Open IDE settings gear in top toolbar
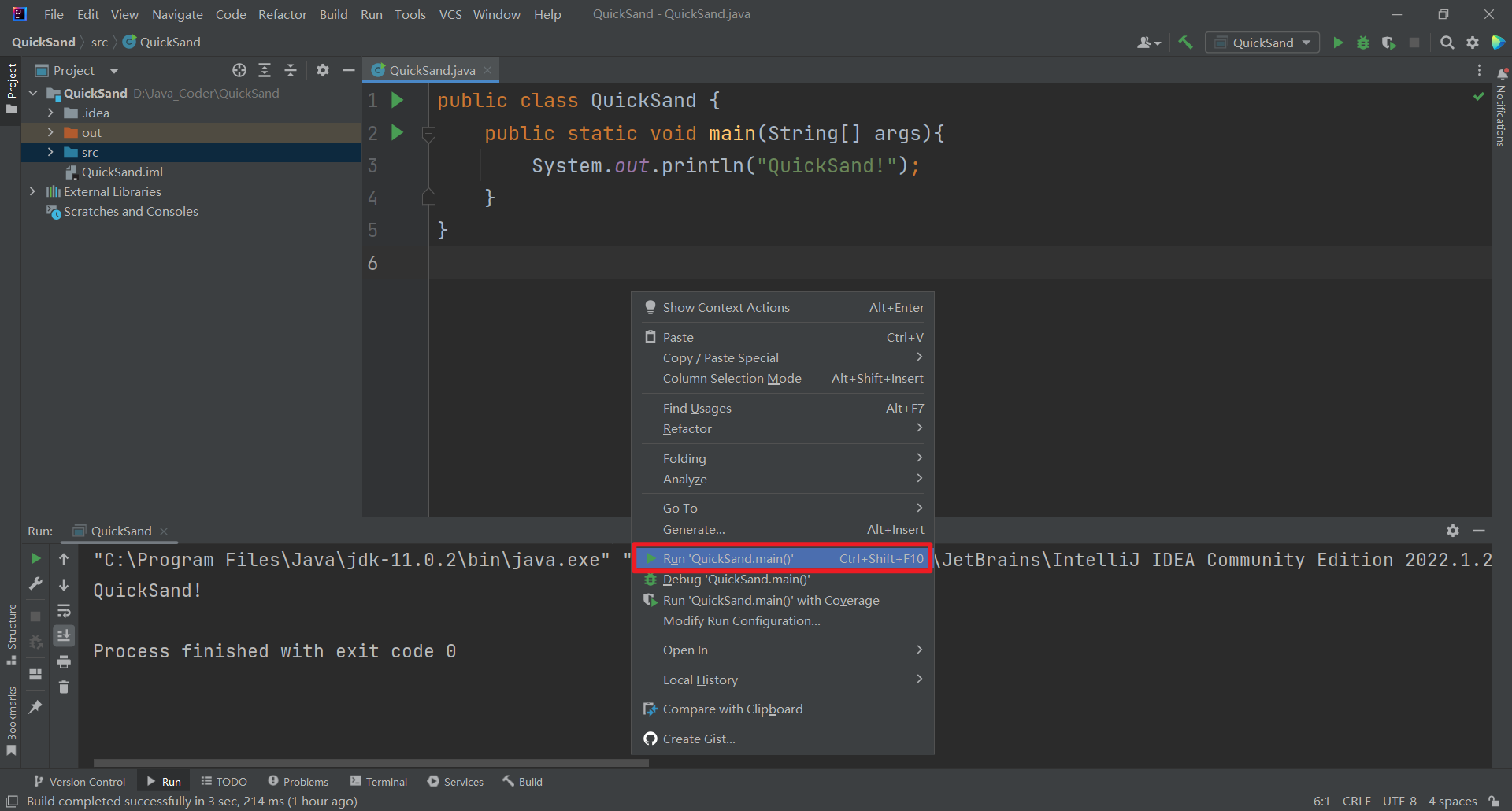Screen dimensions: 1512x811 tap(1473, 43)
